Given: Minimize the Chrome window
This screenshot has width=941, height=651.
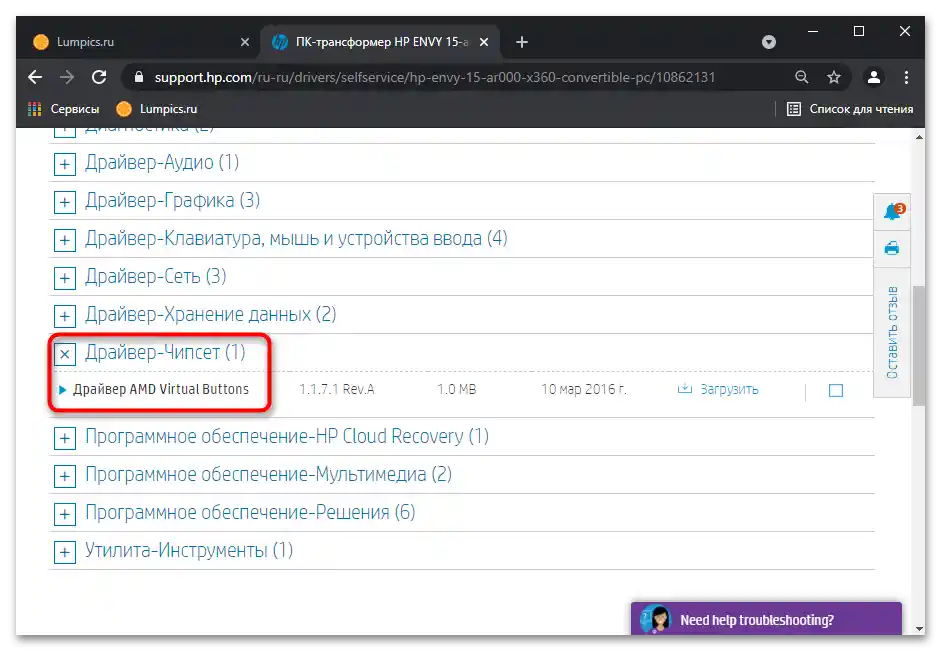Looking at the screenshot, I should click(813, 31).
